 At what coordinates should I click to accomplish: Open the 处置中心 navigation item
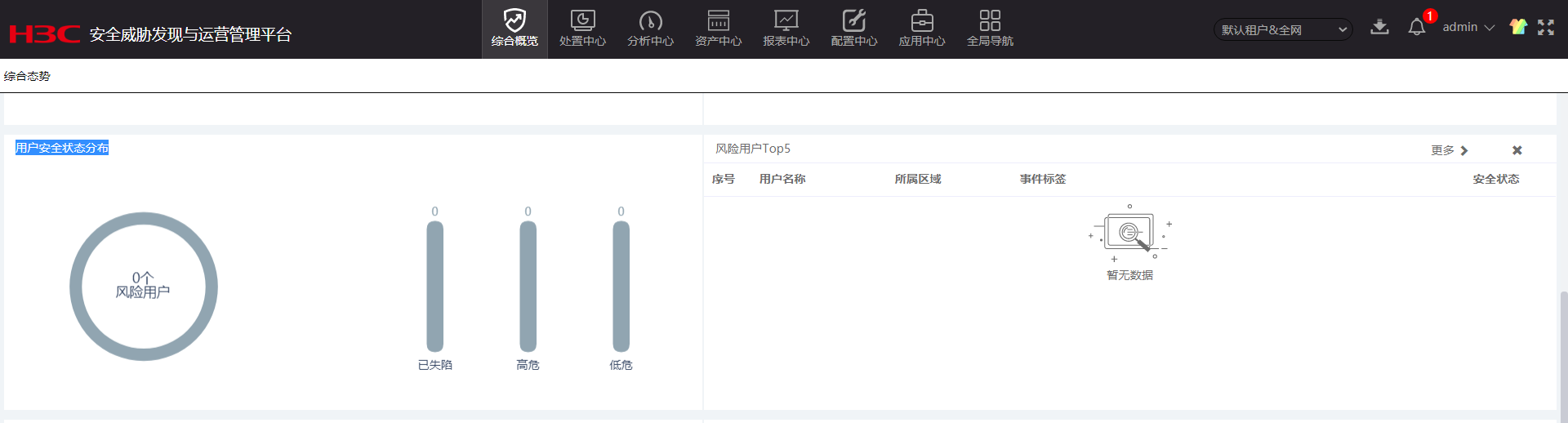pos(582,29)
